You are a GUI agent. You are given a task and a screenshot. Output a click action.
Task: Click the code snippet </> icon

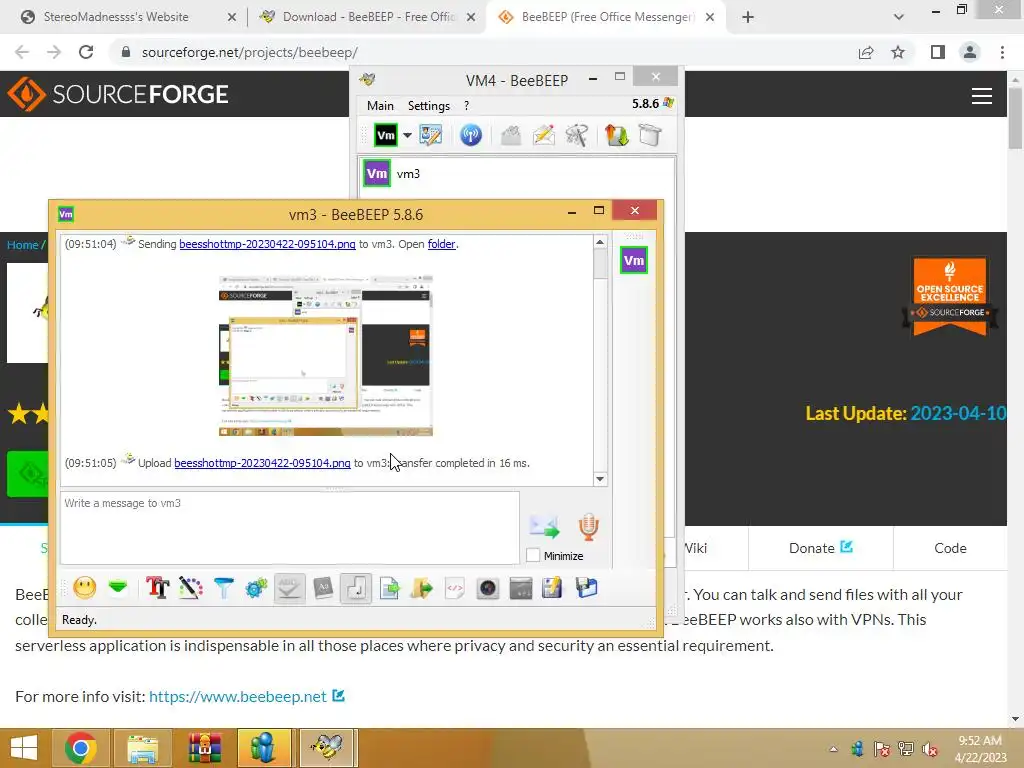pyautogui.click(x=455, y=588)
